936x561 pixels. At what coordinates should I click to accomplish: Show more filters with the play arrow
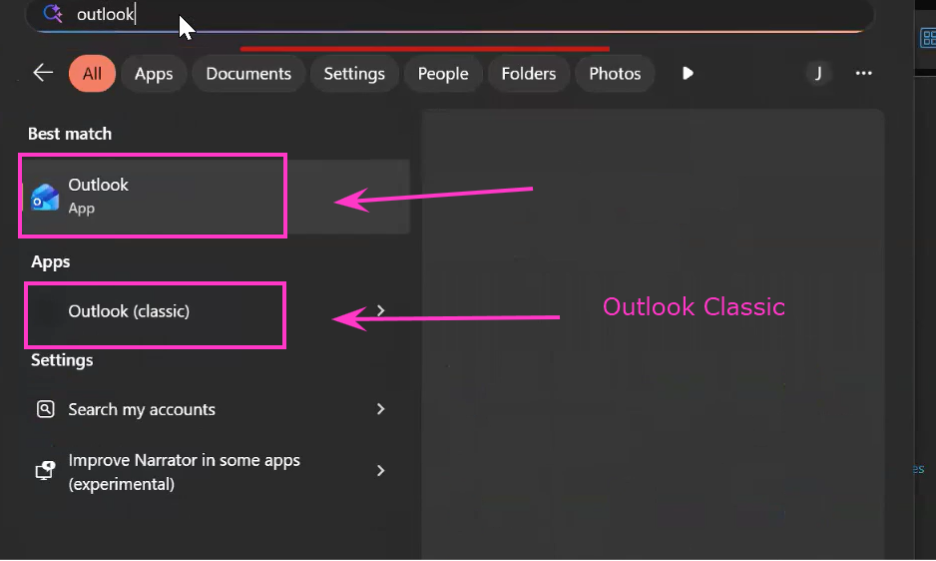688,73
